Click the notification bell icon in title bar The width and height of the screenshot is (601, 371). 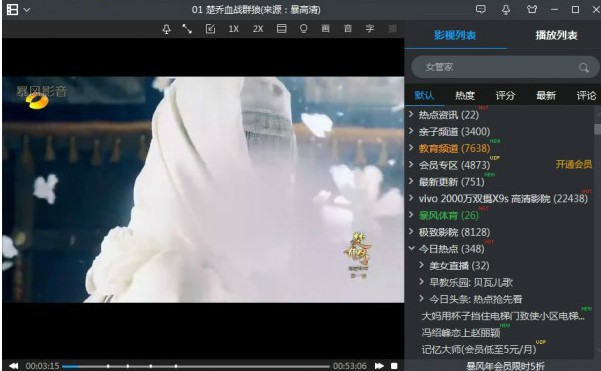point(506,10)
